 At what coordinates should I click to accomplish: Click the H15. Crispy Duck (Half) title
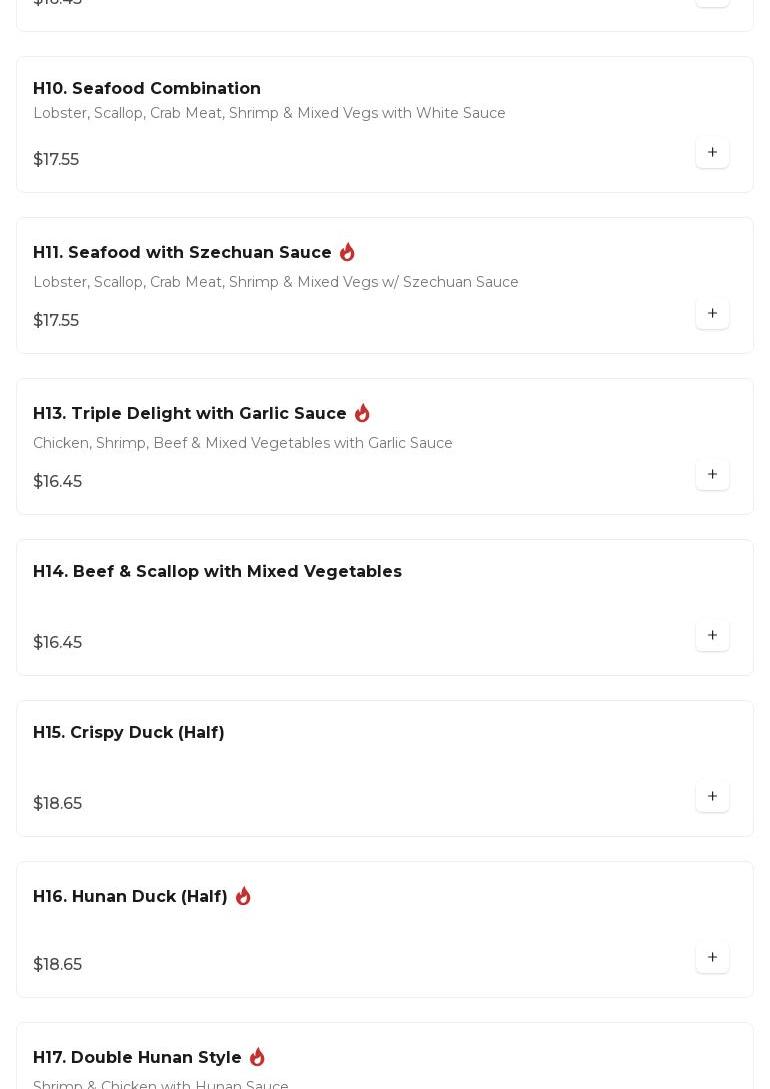click(129, 733)
